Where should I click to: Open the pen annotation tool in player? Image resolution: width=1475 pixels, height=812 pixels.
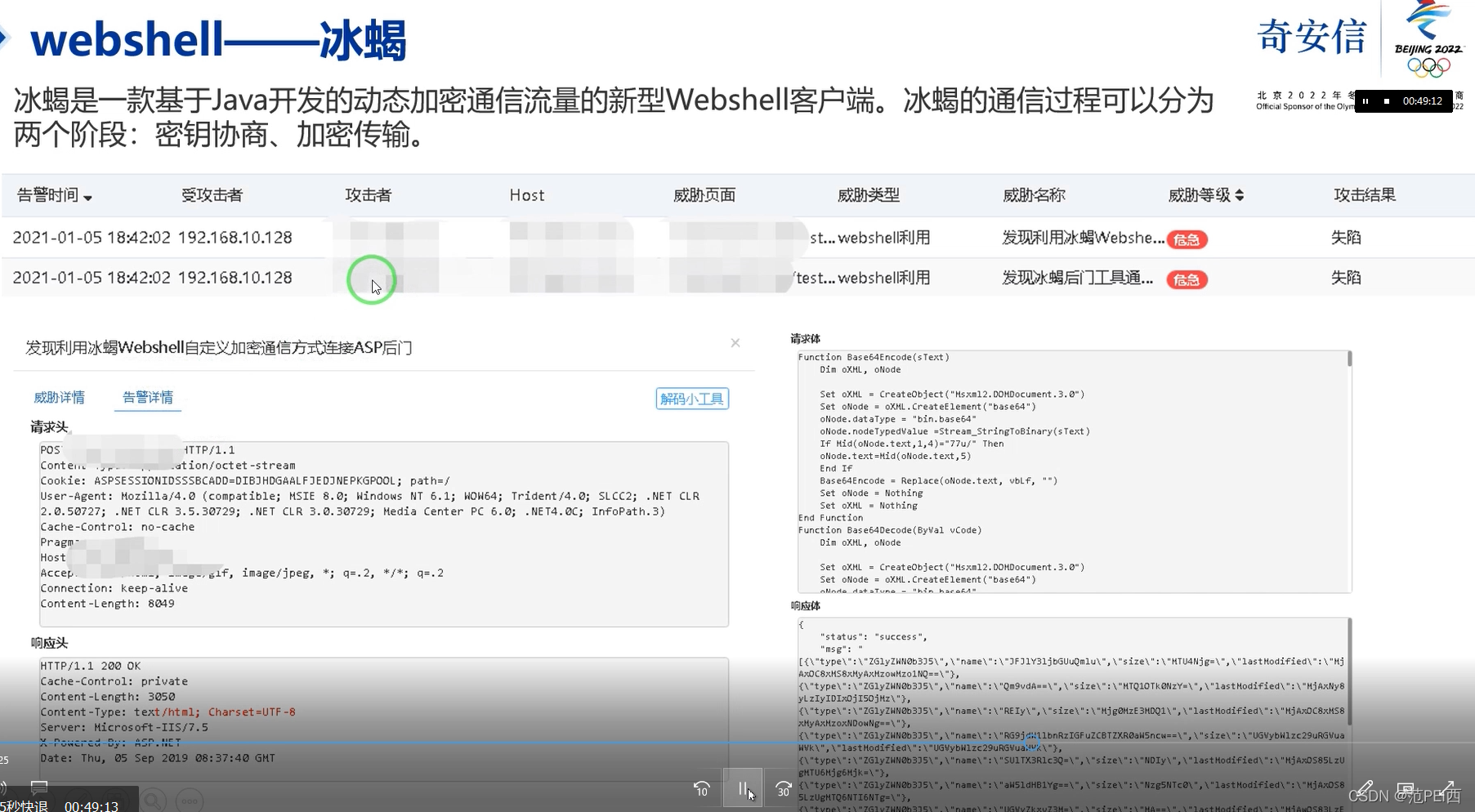click(x=1365, y=789)
